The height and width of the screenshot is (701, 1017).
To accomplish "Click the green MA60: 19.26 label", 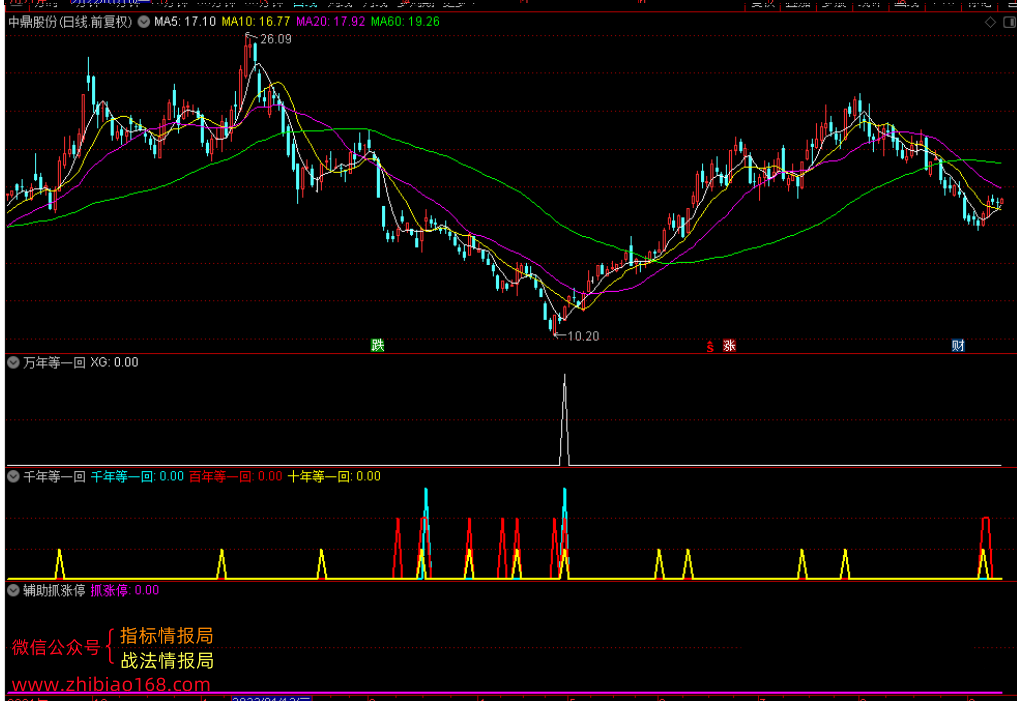I will [405, 22].
